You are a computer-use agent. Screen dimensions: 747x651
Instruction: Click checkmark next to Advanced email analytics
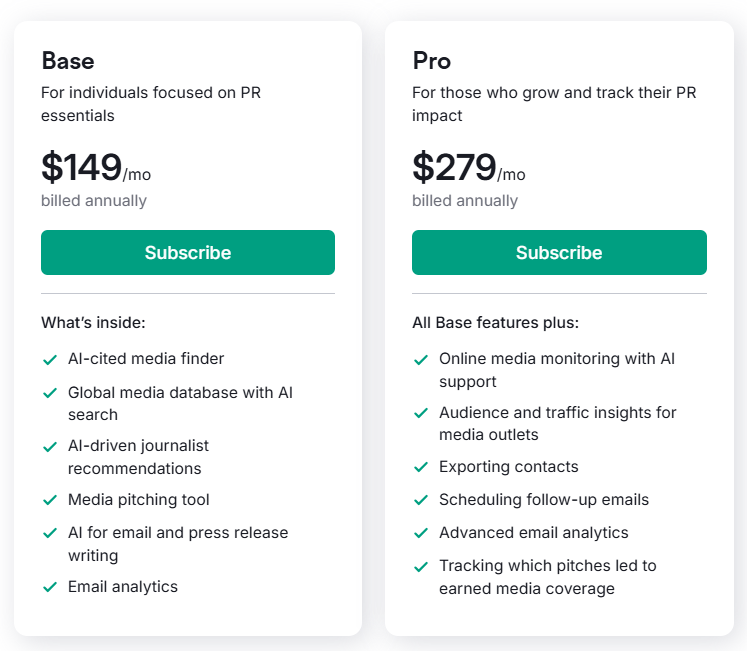coord(421,533)
